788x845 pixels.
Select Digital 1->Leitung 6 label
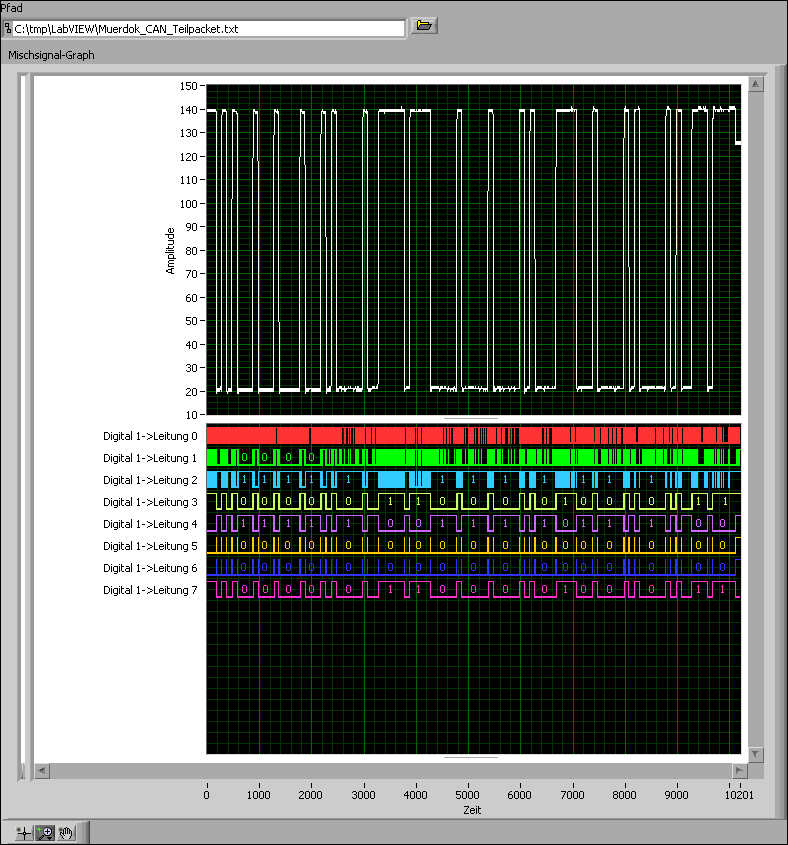[150, 568]
